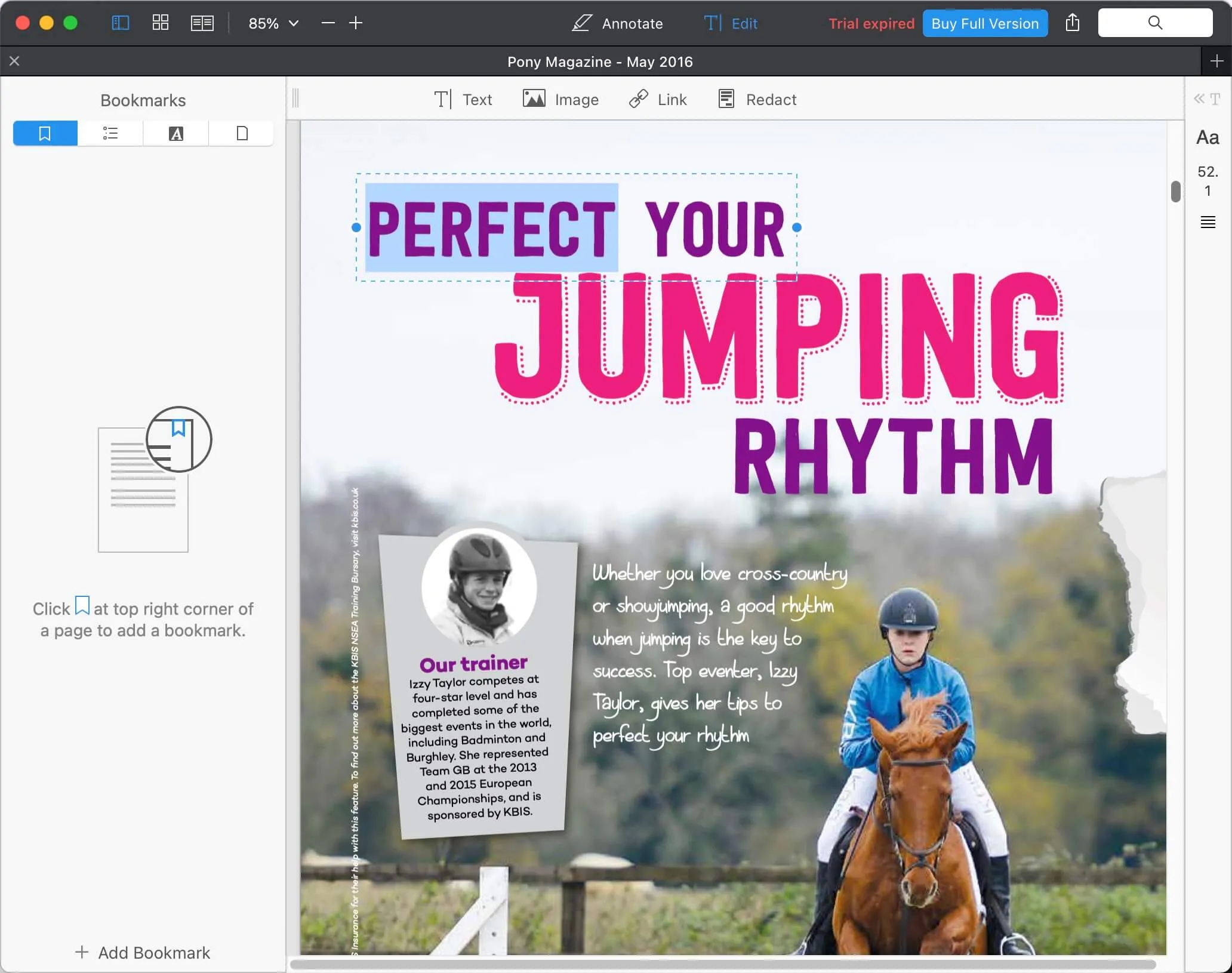
Task: Click the Share/Export icon
Action: [x=1073, y=23]
